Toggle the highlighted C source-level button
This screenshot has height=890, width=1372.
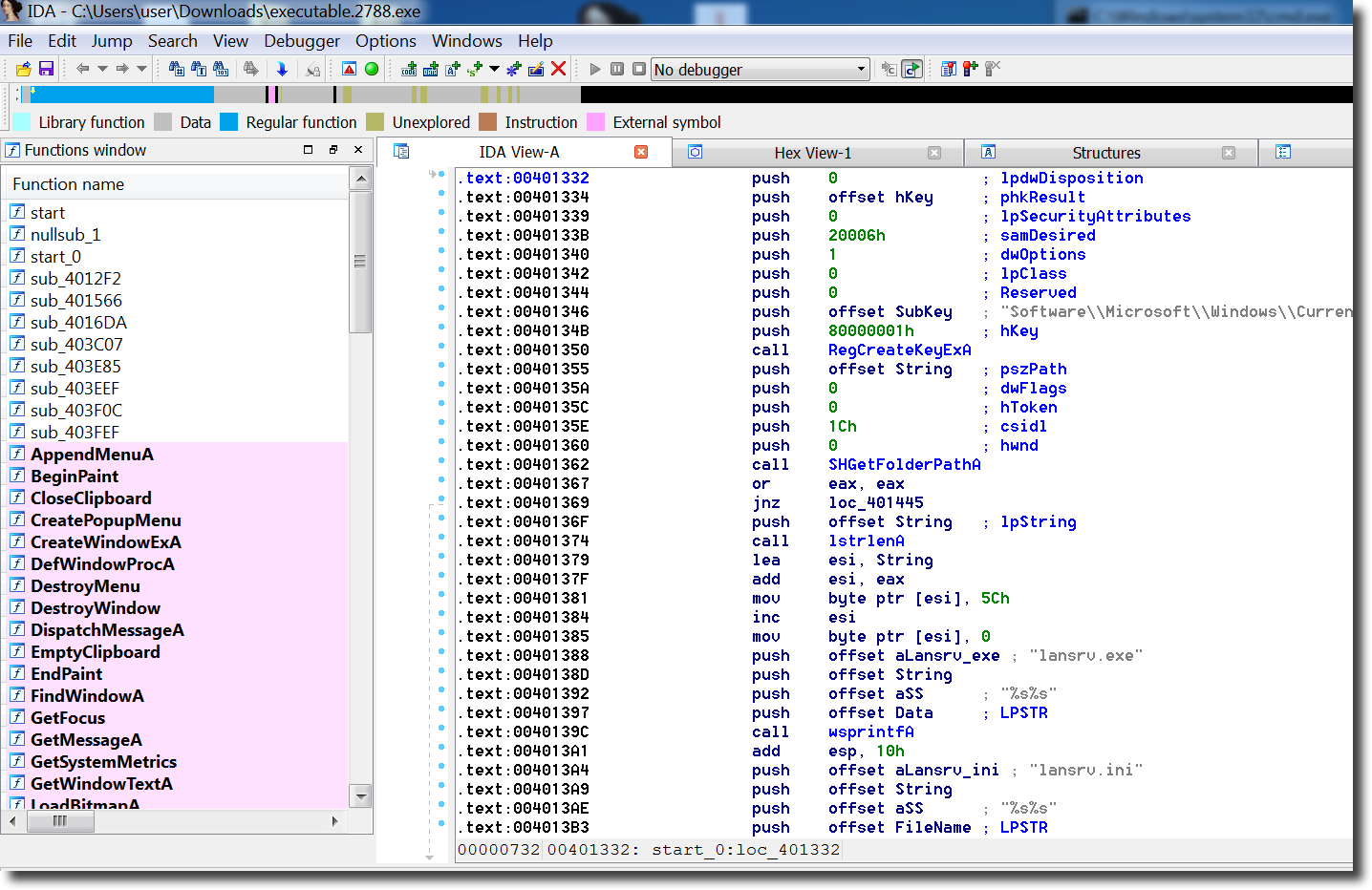click(x=912, y=69)
